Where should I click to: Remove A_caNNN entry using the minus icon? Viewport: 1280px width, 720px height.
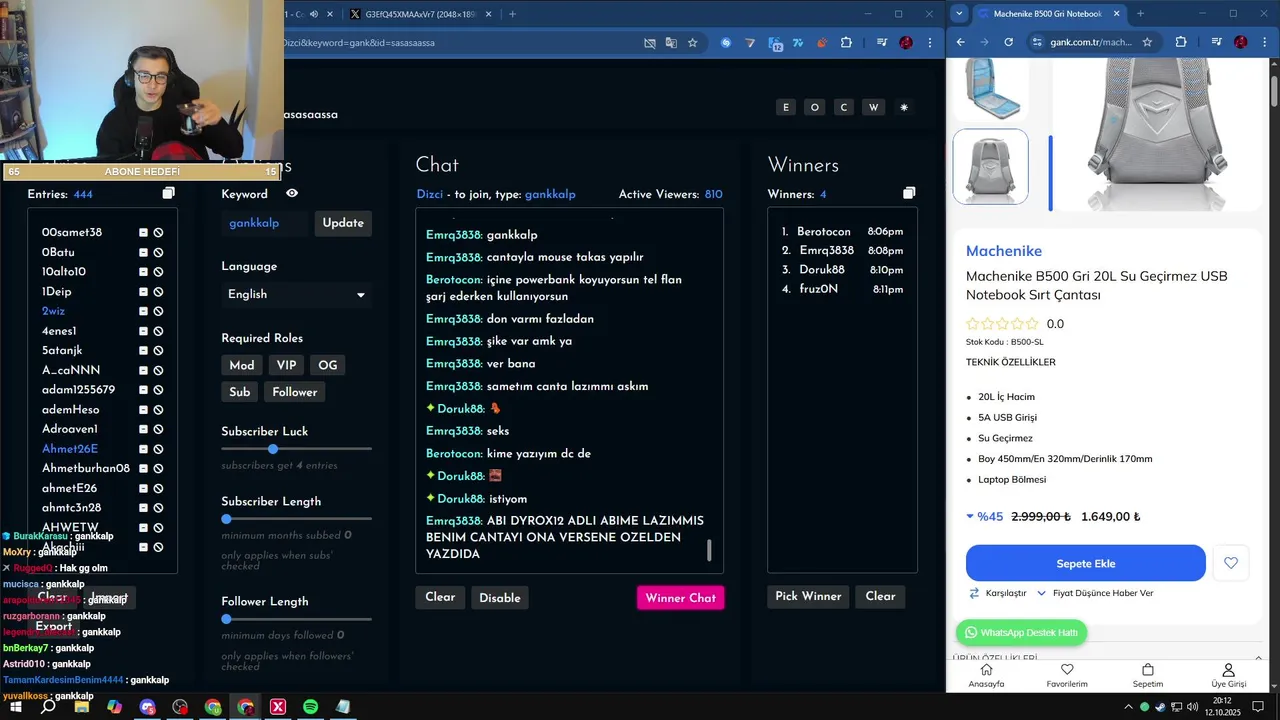[143, 370]
